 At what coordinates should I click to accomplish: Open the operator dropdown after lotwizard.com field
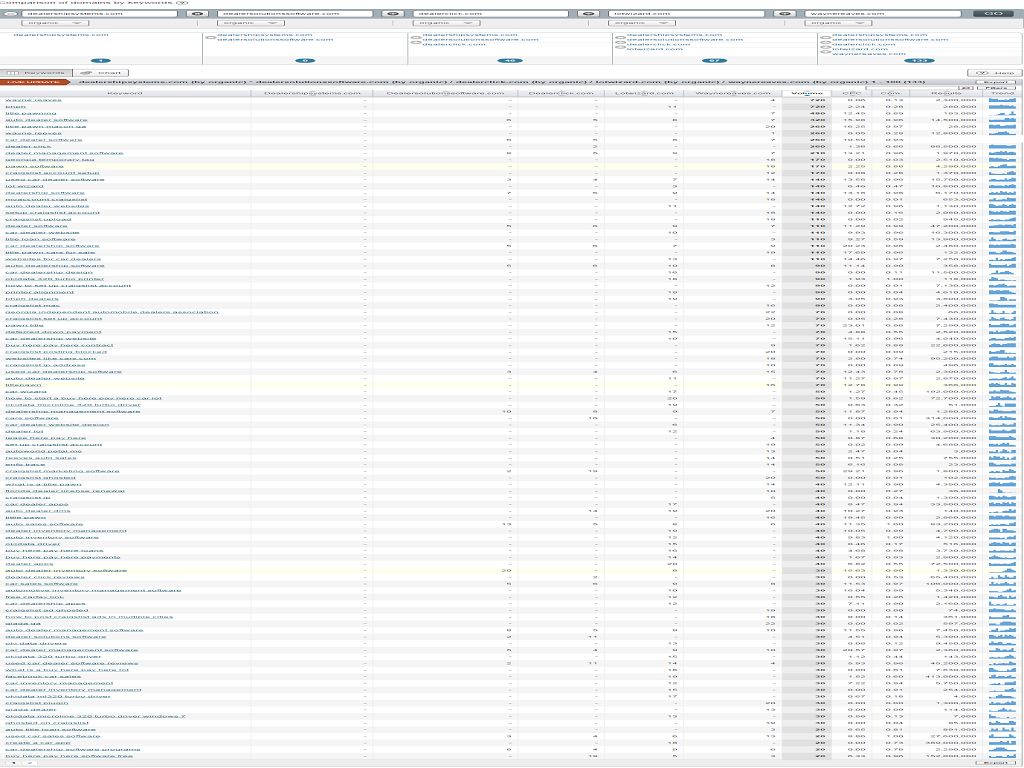[784, 13]
